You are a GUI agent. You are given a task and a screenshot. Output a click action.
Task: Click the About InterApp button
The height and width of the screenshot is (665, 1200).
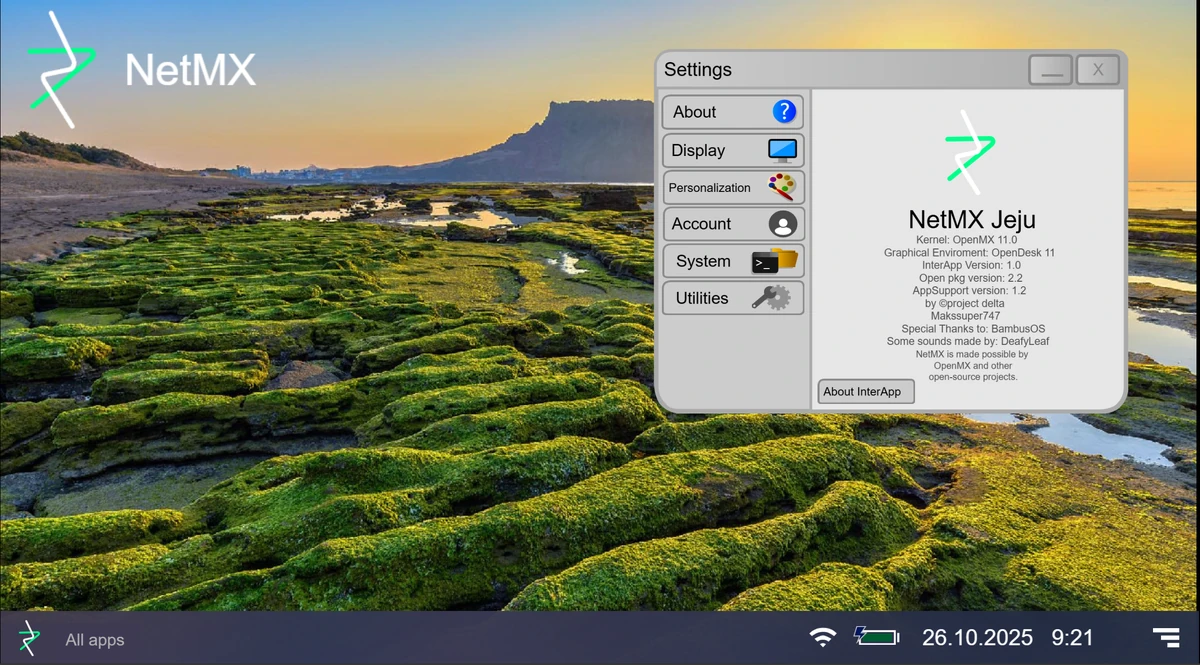coord(865,391)
